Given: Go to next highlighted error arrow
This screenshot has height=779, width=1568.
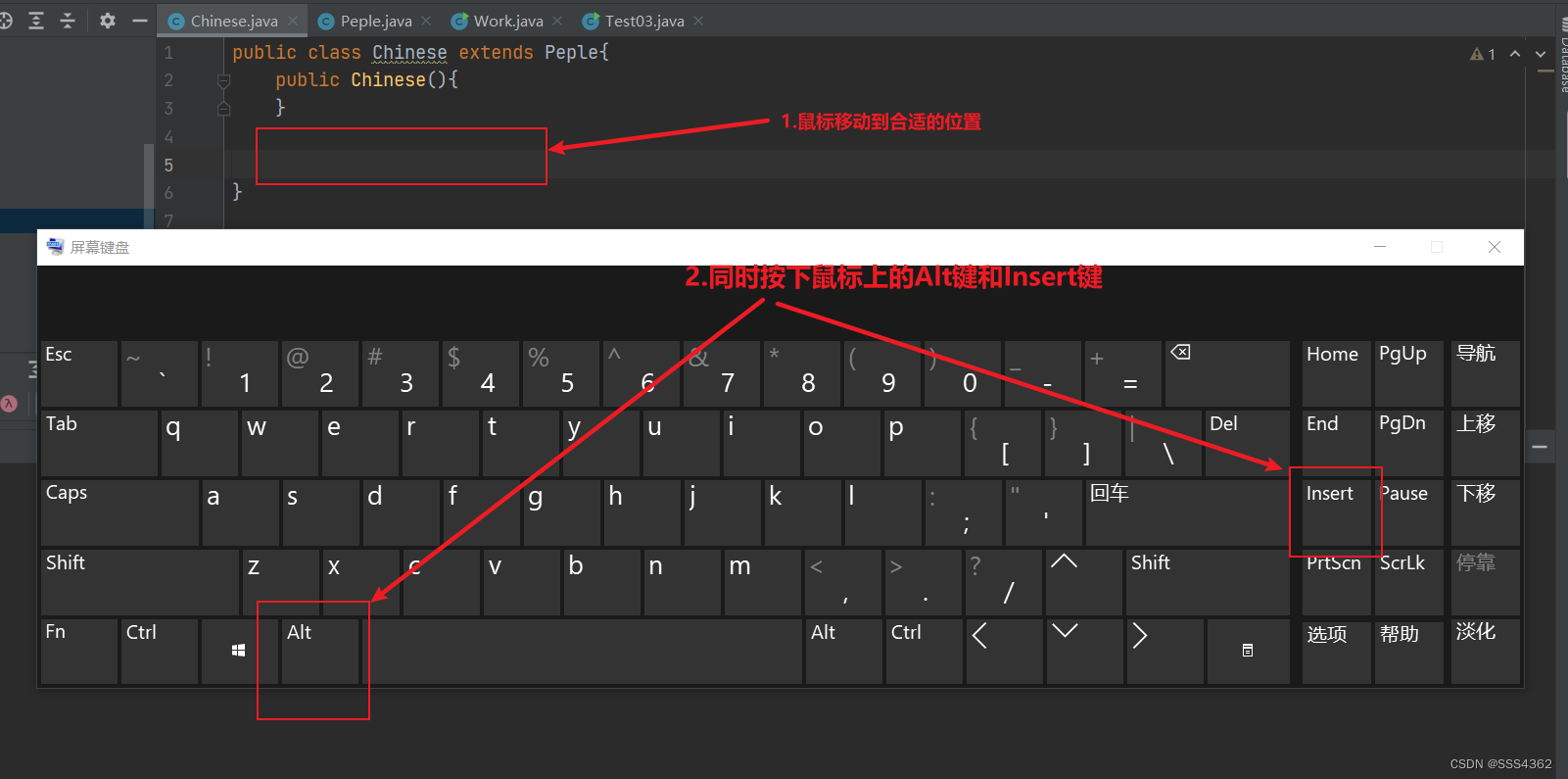Looking at the screenshot, I should pyautogui.click(x=1541, y=54).
